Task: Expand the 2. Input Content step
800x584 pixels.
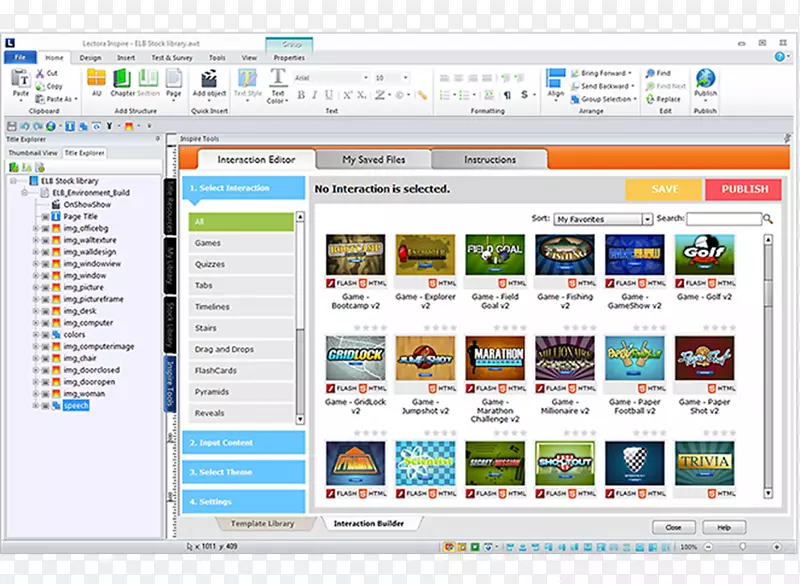Action: [244, 443]
